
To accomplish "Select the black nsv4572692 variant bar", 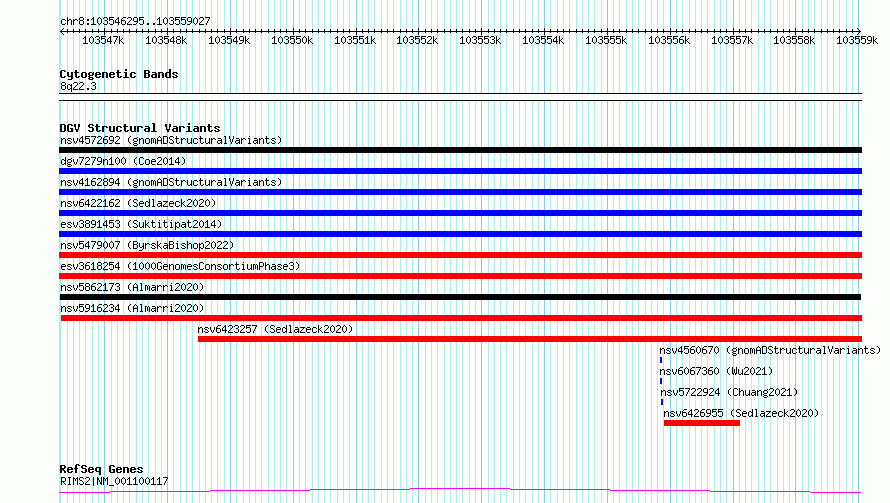I will click(x=460, y=150).
